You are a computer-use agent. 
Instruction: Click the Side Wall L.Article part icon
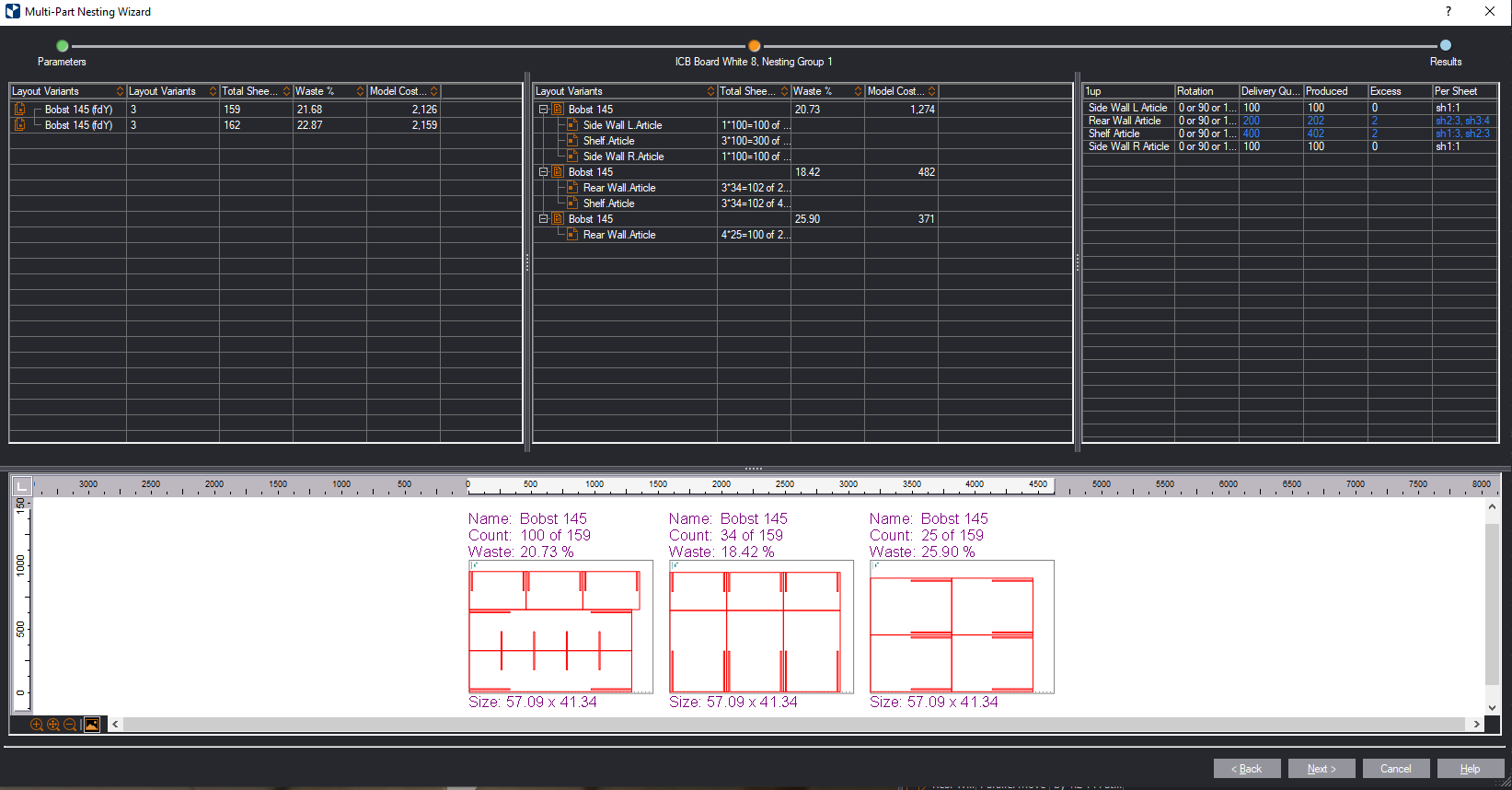point(572,124)
